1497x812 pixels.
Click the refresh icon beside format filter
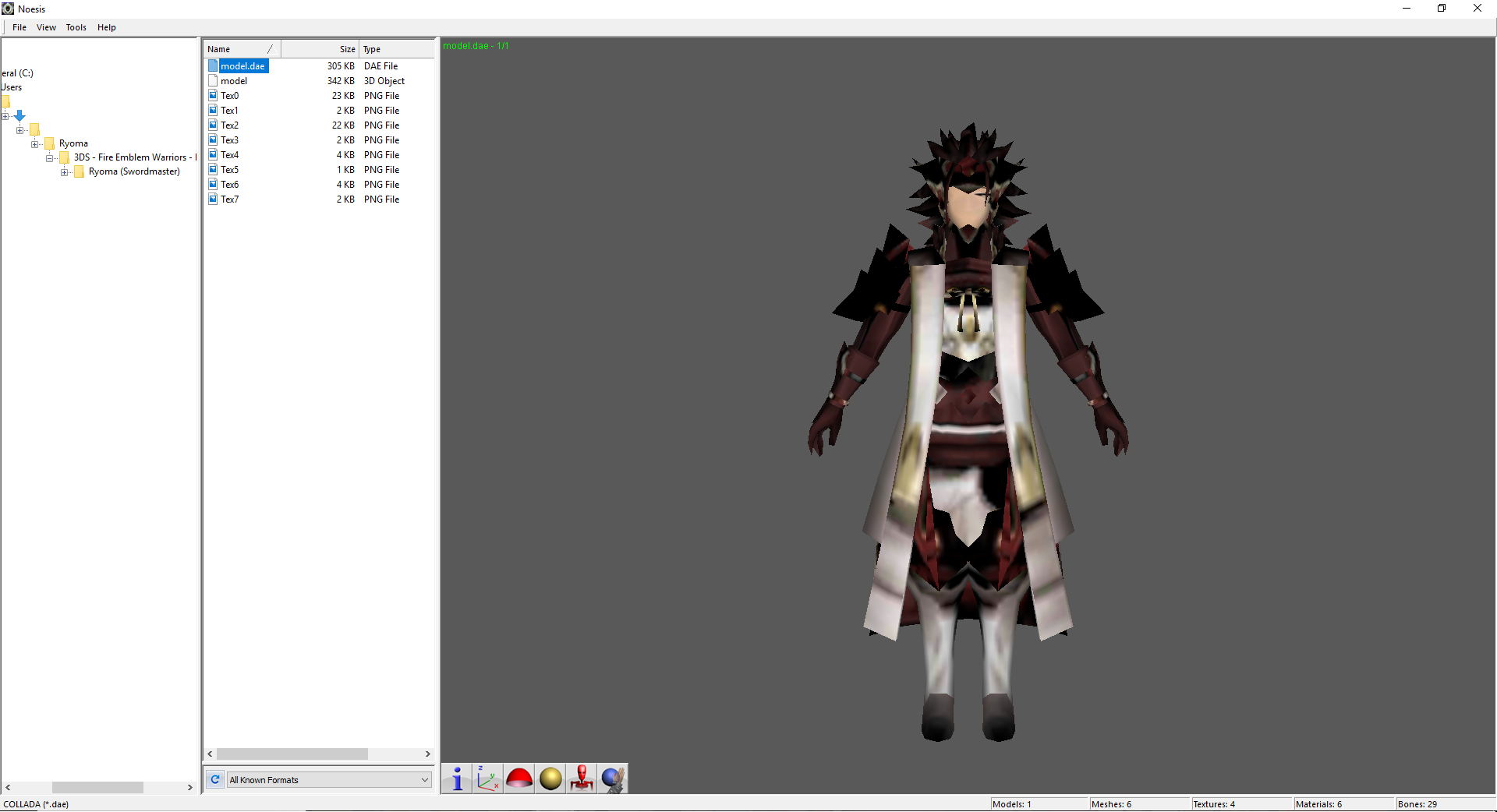(x=215, y=779)
